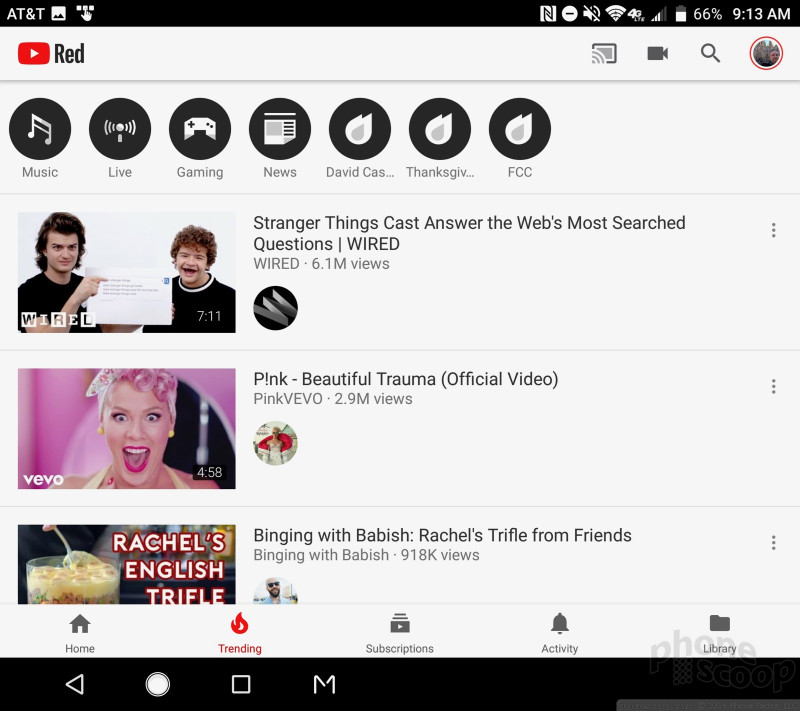
Task: Open the account profile avatar
Action: coord(766,53)
